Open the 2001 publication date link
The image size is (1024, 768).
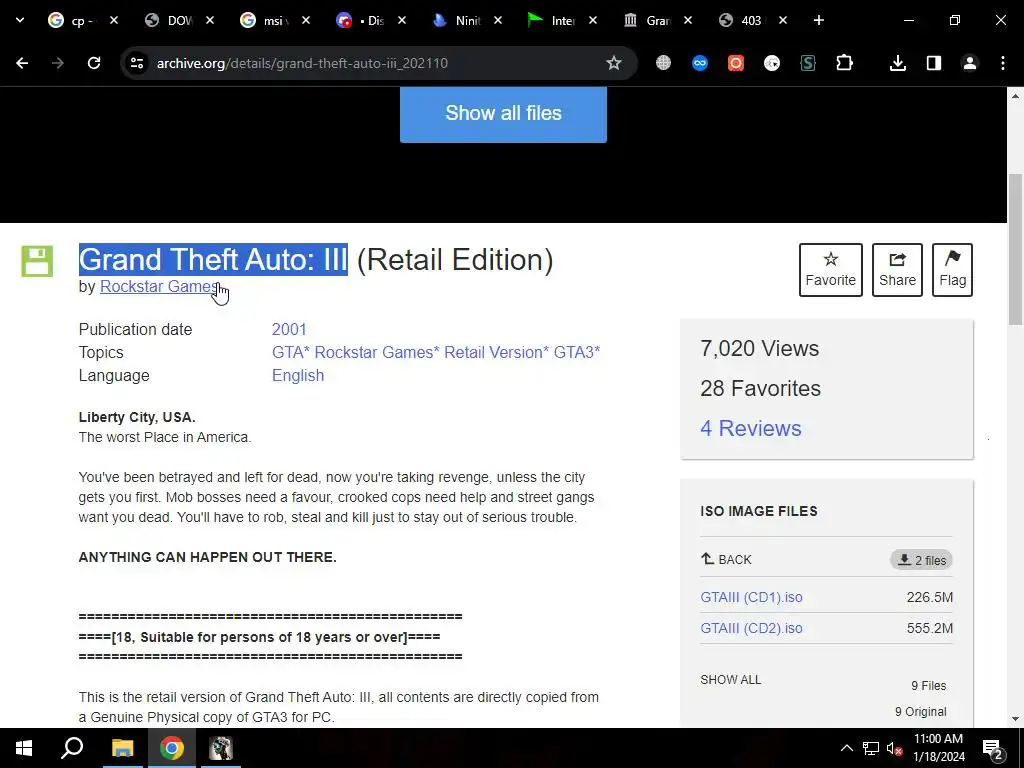pos(289,329)
